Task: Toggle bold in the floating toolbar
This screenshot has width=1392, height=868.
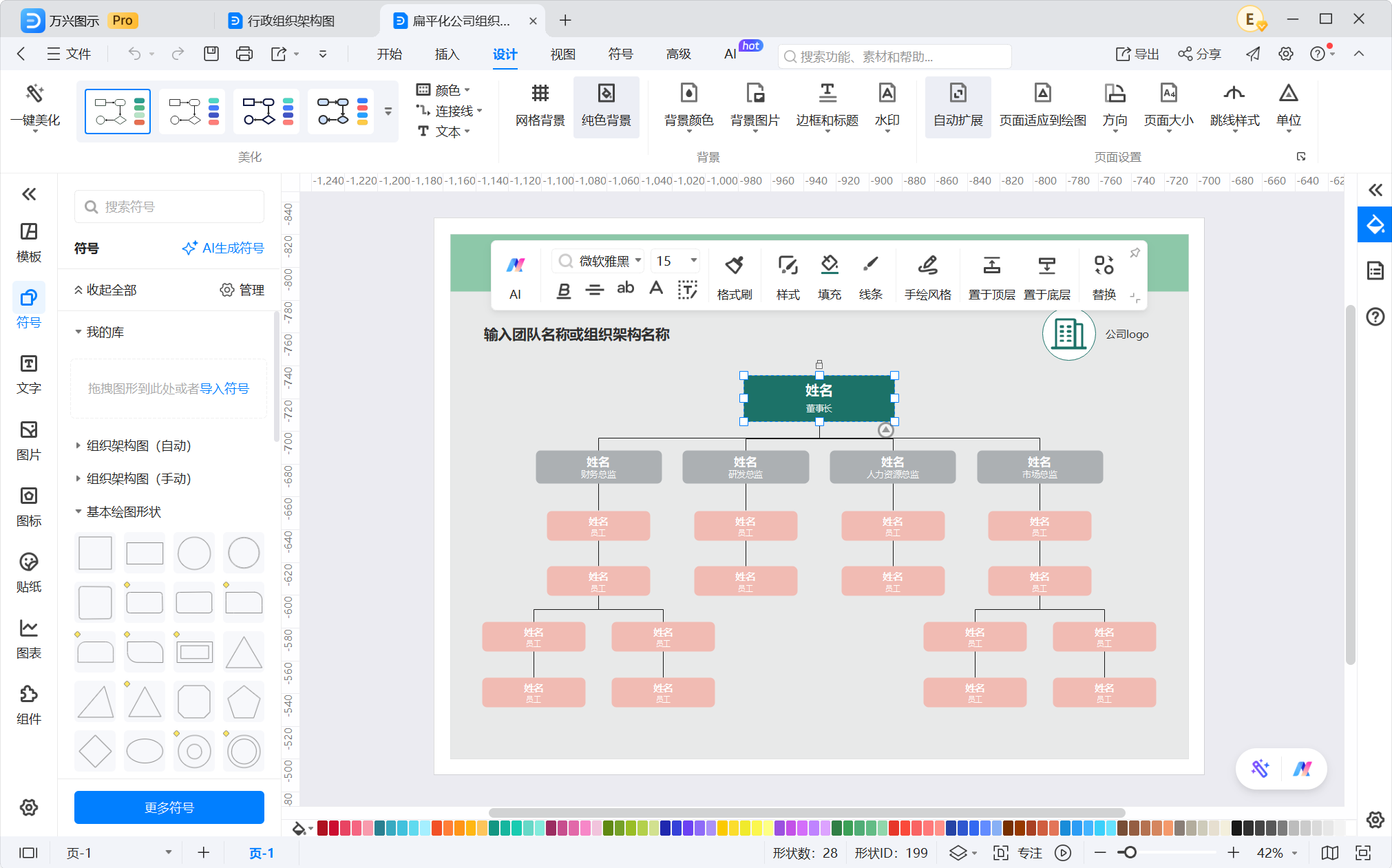Action: (x=564, y=290)
